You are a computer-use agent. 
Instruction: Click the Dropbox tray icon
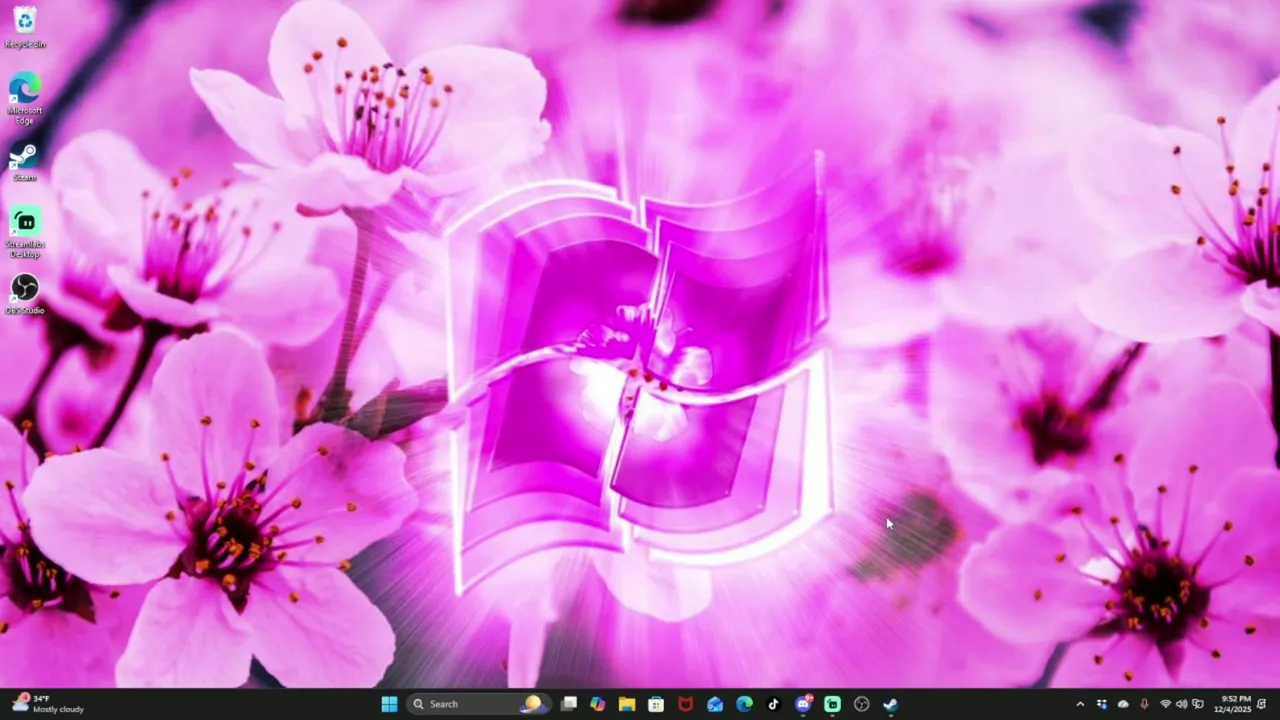[1102, 704]
